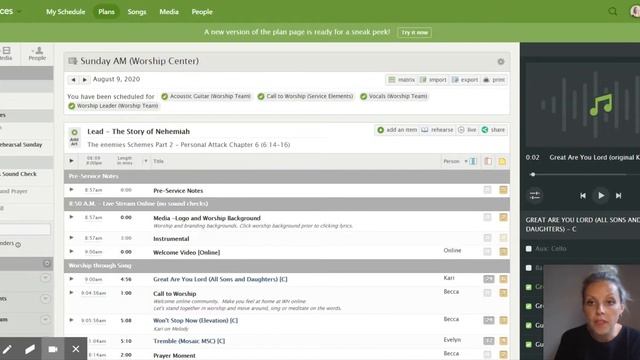640x360 pixels.
Task: Click Worship Leader (Worship Team) position
Action: pyautogui.click(x=113, y=106)
